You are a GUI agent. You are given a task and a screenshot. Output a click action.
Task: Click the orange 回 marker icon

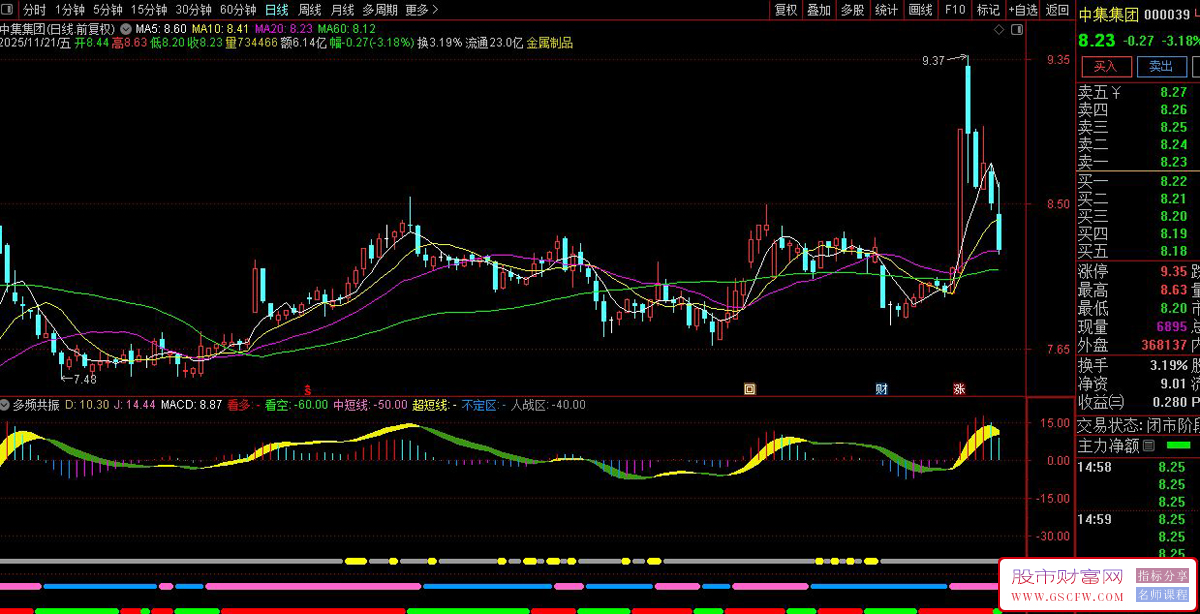pyautogui.click(x=749, y=388)
